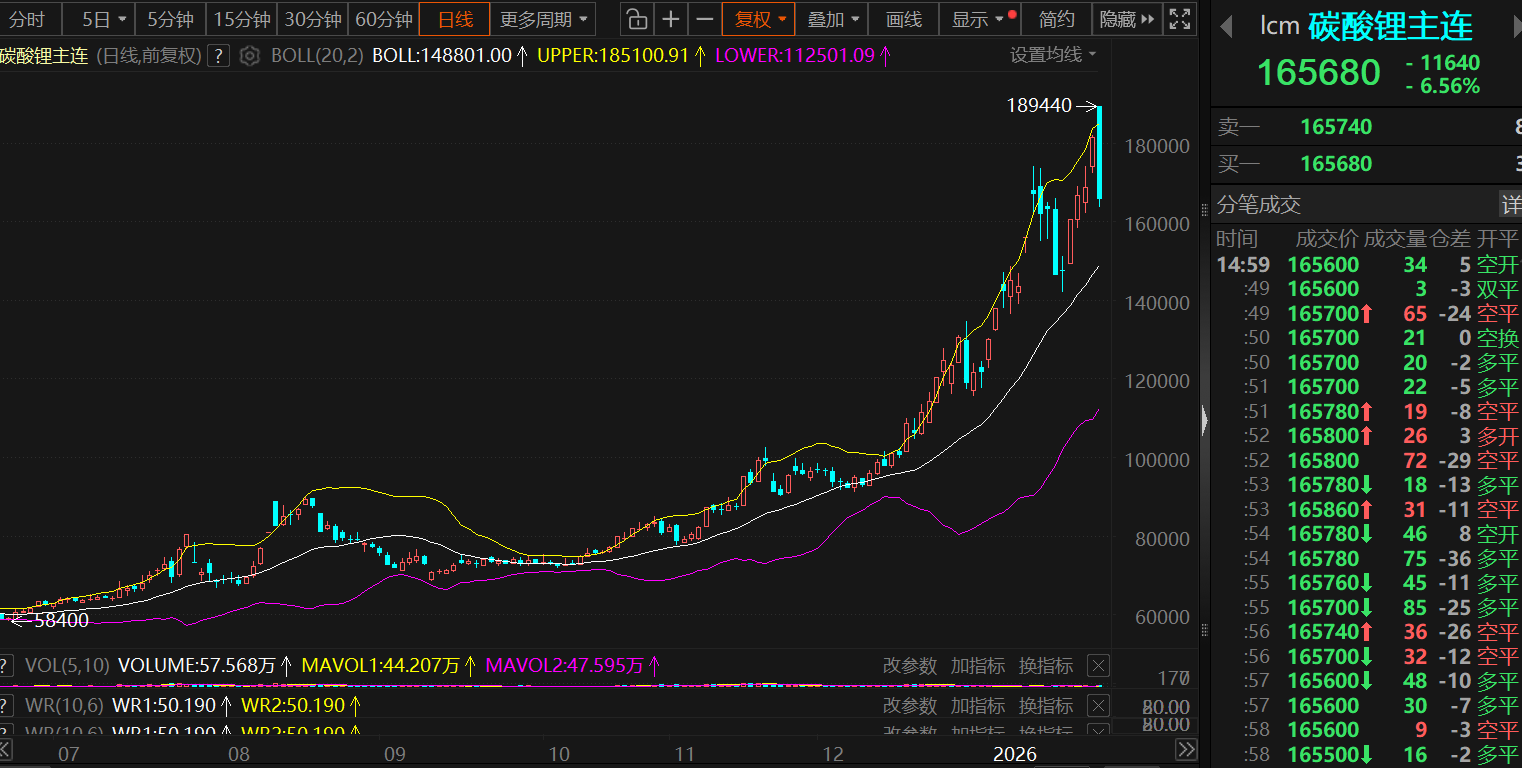The width and height of the screenshot is (1522, 768).
Task: Close the VOL indicator panel
Action: click(1098, 666)
